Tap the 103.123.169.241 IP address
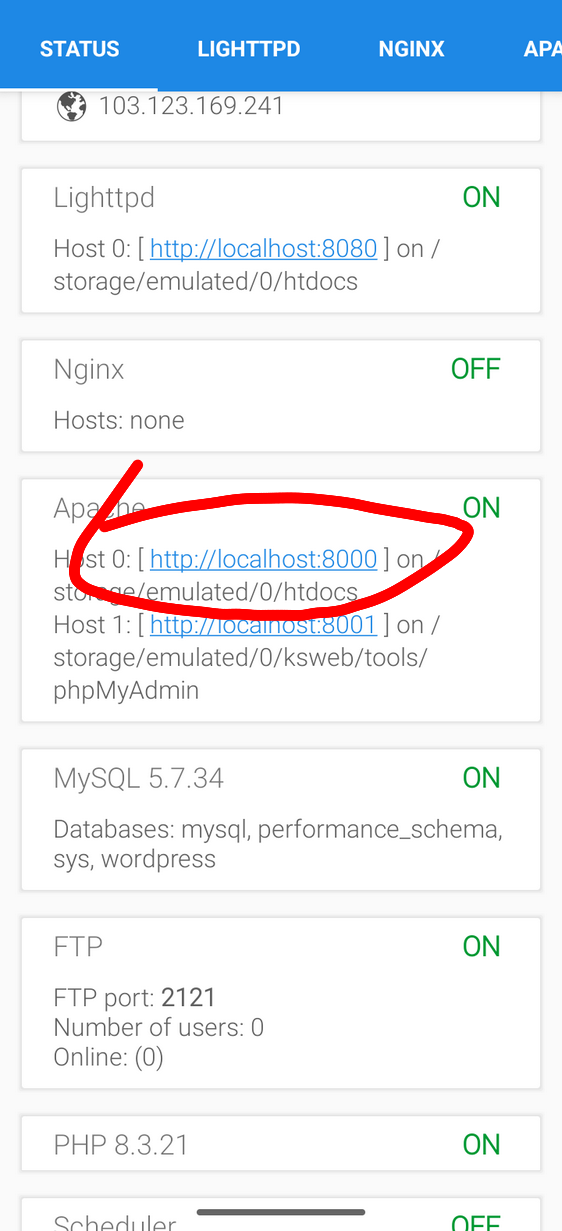This screenshot has width=562, height=1231. (x=192, y=106)
